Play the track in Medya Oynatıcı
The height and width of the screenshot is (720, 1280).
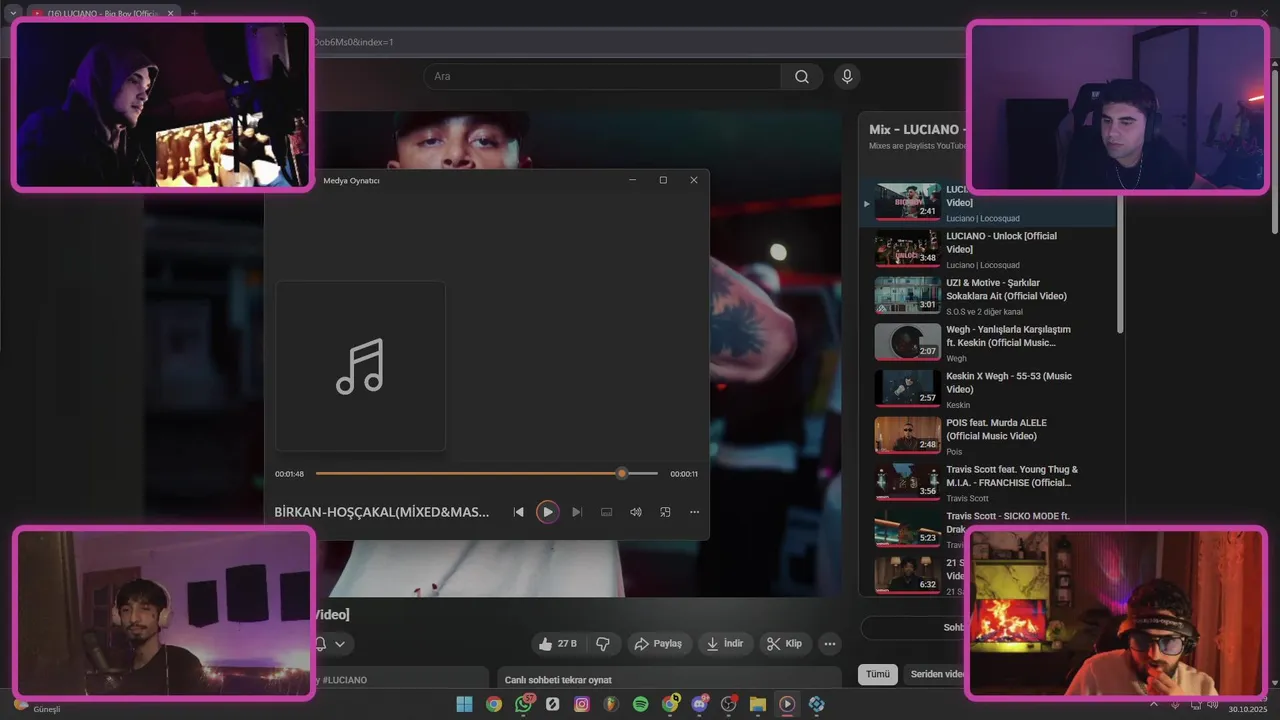[547, 512]
